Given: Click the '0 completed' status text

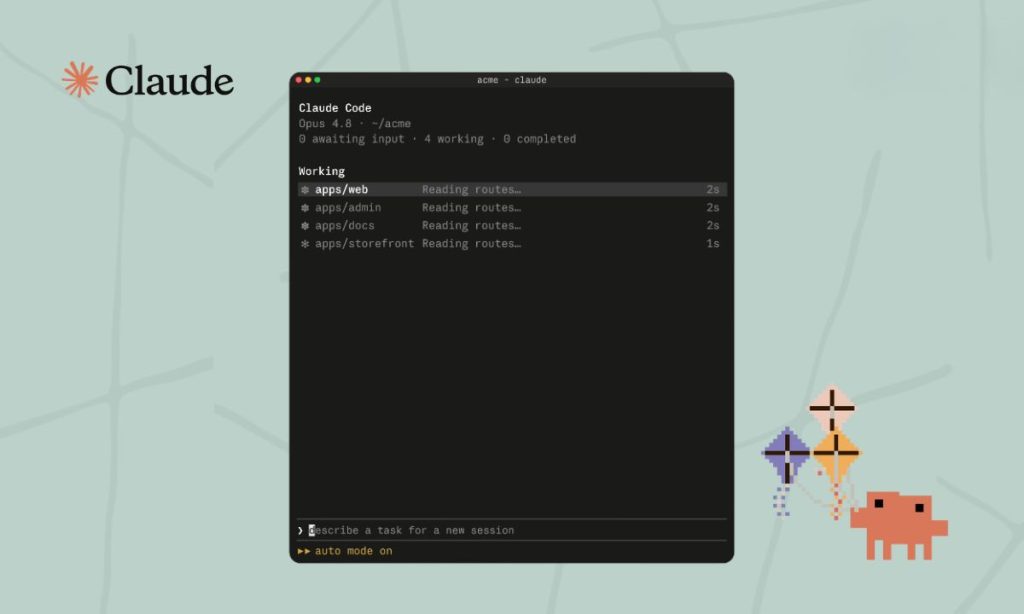Looking at the screenshot, I should coord(539,139).
